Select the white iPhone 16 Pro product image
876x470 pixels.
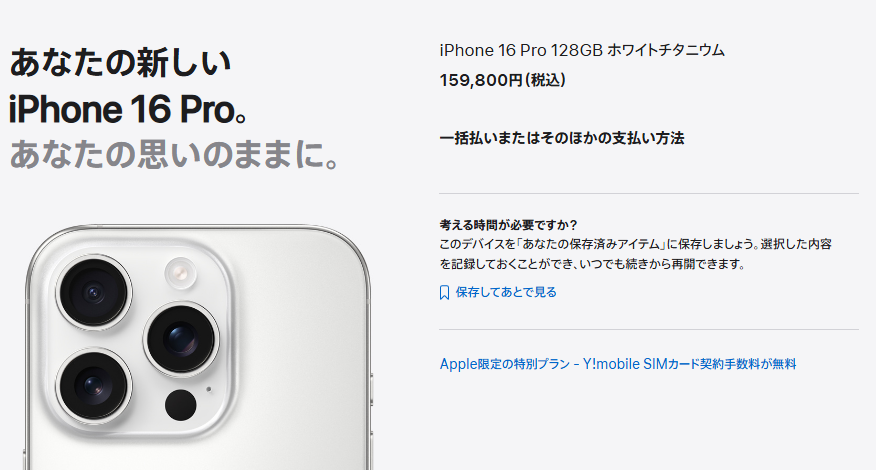click(198, 346)
